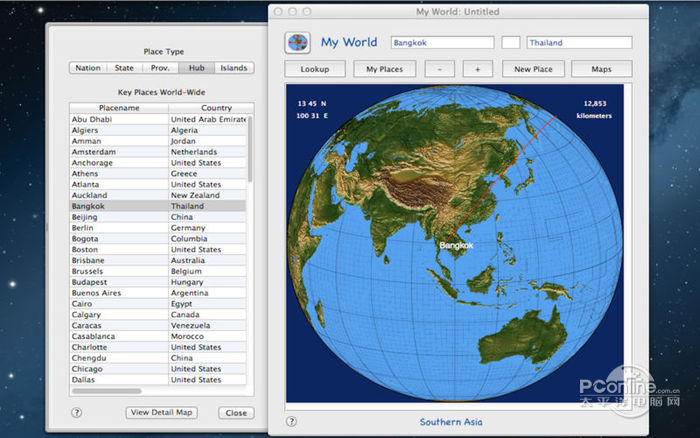The image size is (700, 438).
Task: Select Athens in the list
Action: [158, 174]
